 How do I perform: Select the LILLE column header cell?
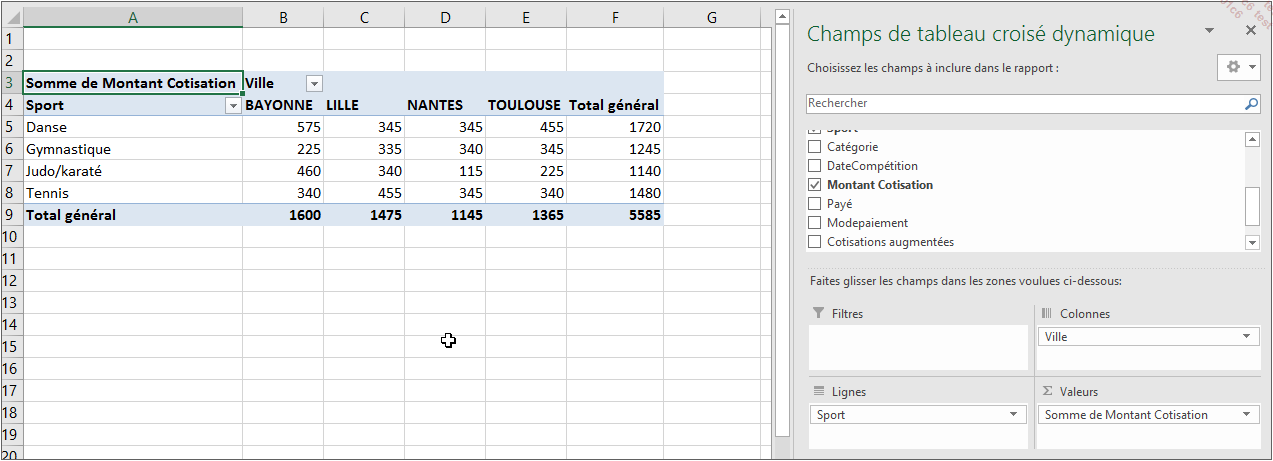[364, 105]
